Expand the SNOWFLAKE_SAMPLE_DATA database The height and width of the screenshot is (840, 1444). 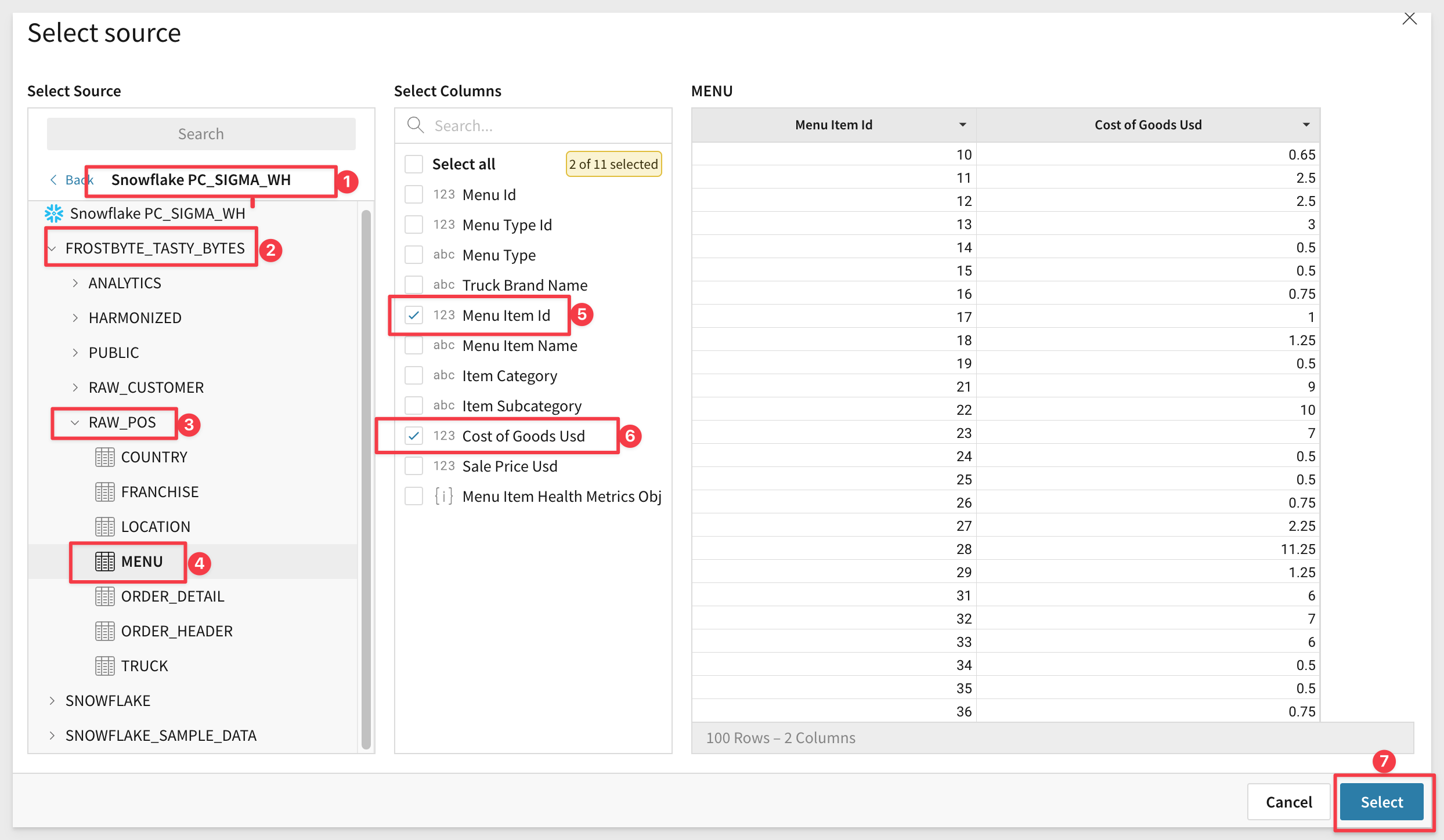pyautogui.click(x=52, y=736)
